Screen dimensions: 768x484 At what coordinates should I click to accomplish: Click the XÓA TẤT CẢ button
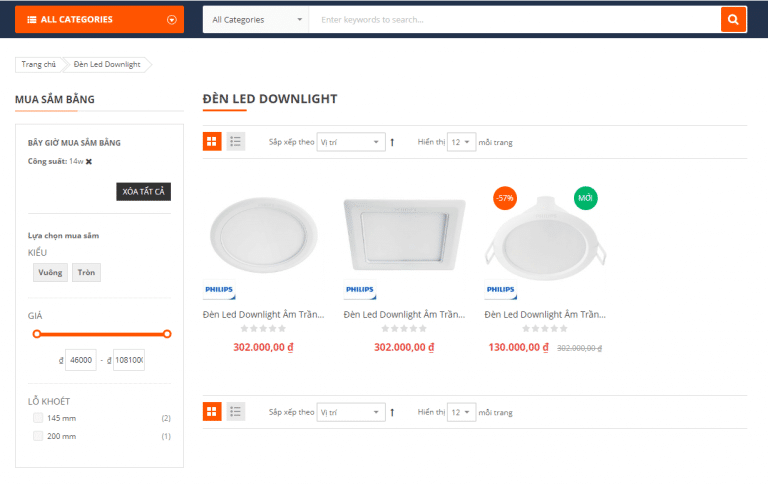143,191
